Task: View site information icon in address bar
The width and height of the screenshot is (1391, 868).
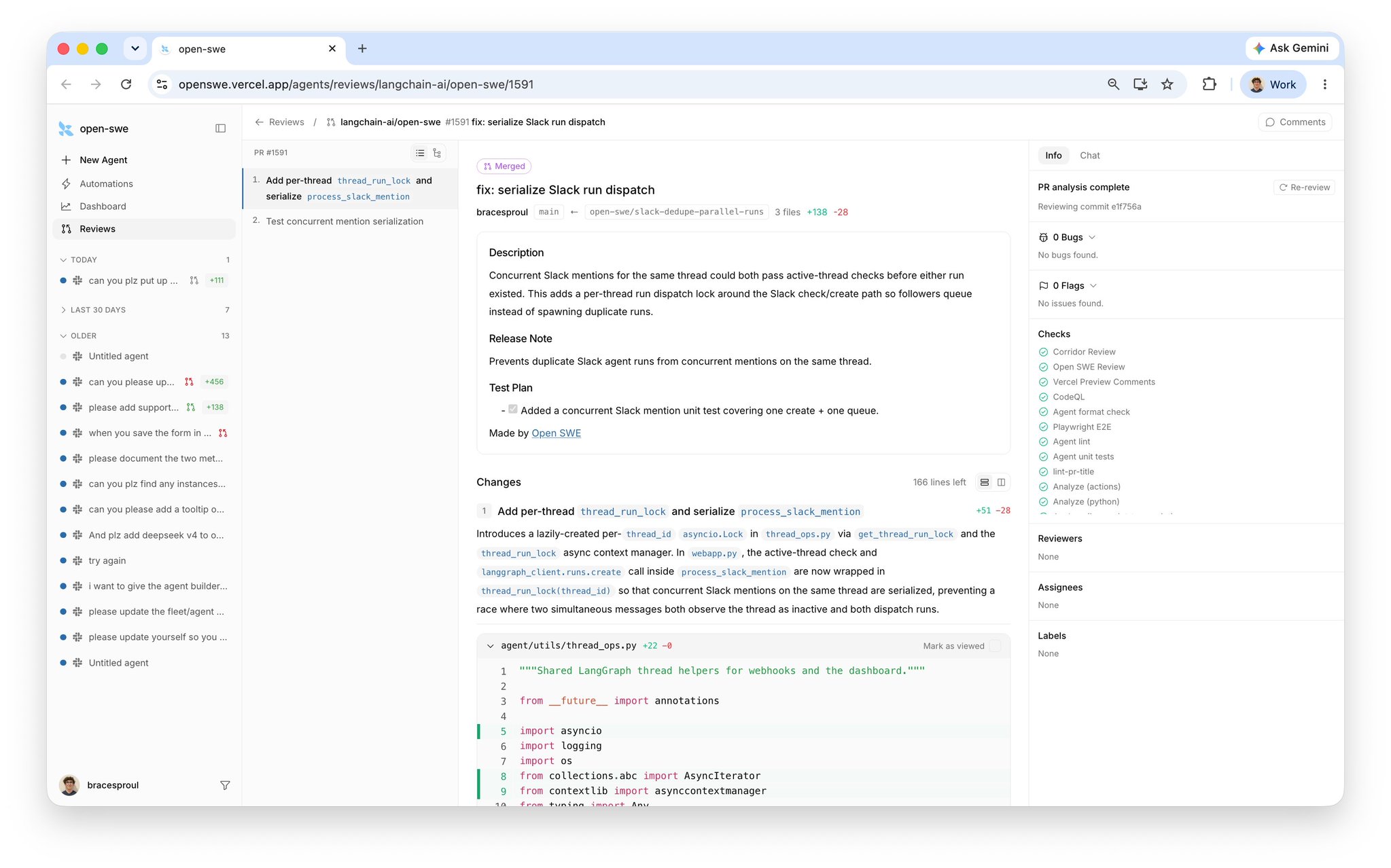Action: 162,84
